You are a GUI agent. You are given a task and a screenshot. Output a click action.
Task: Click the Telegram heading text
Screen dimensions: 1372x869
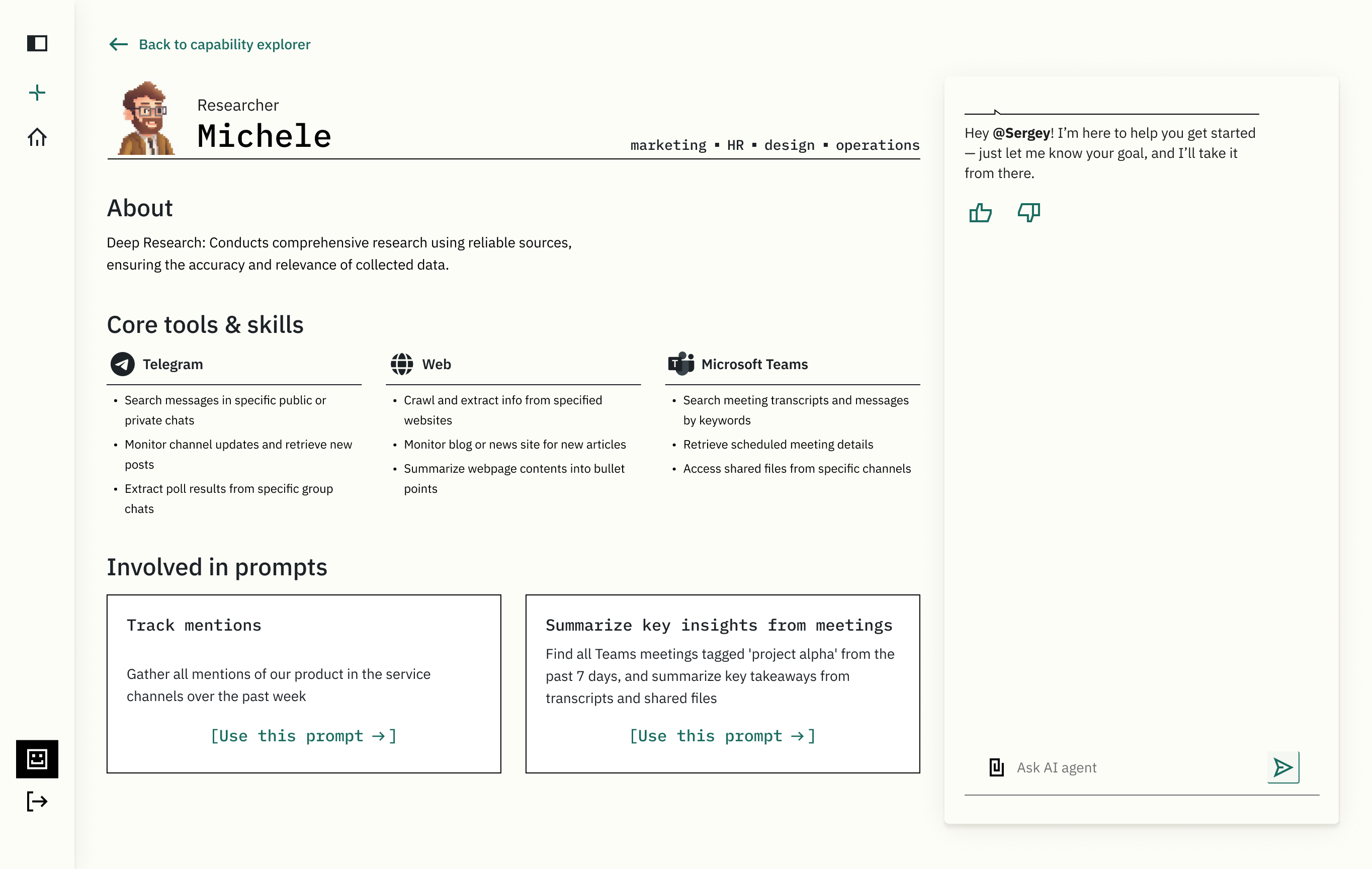tap(173, 364)
